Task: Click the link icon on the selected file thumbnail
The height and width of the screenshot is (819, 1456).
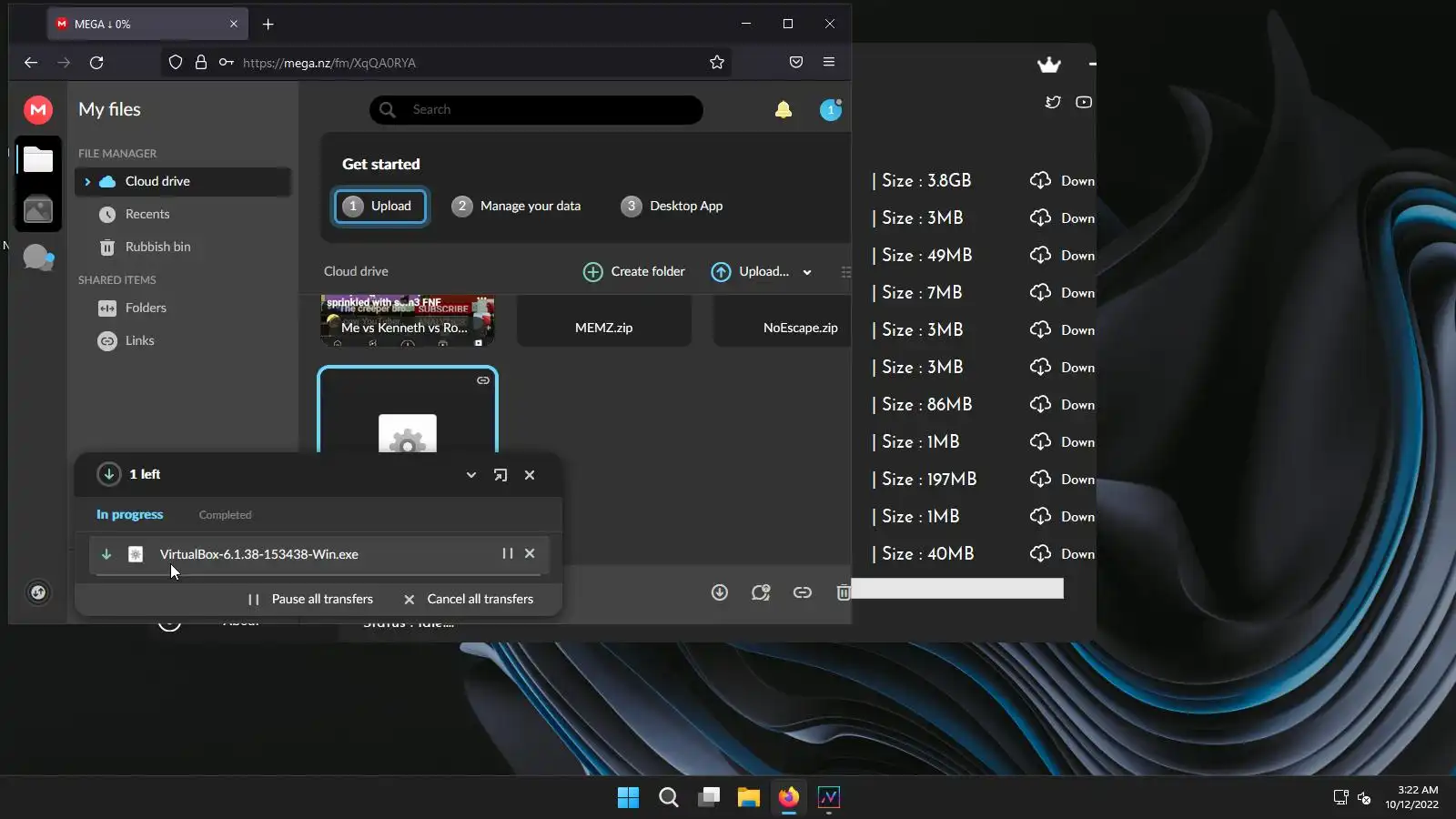Action: [x=483, y=380]
